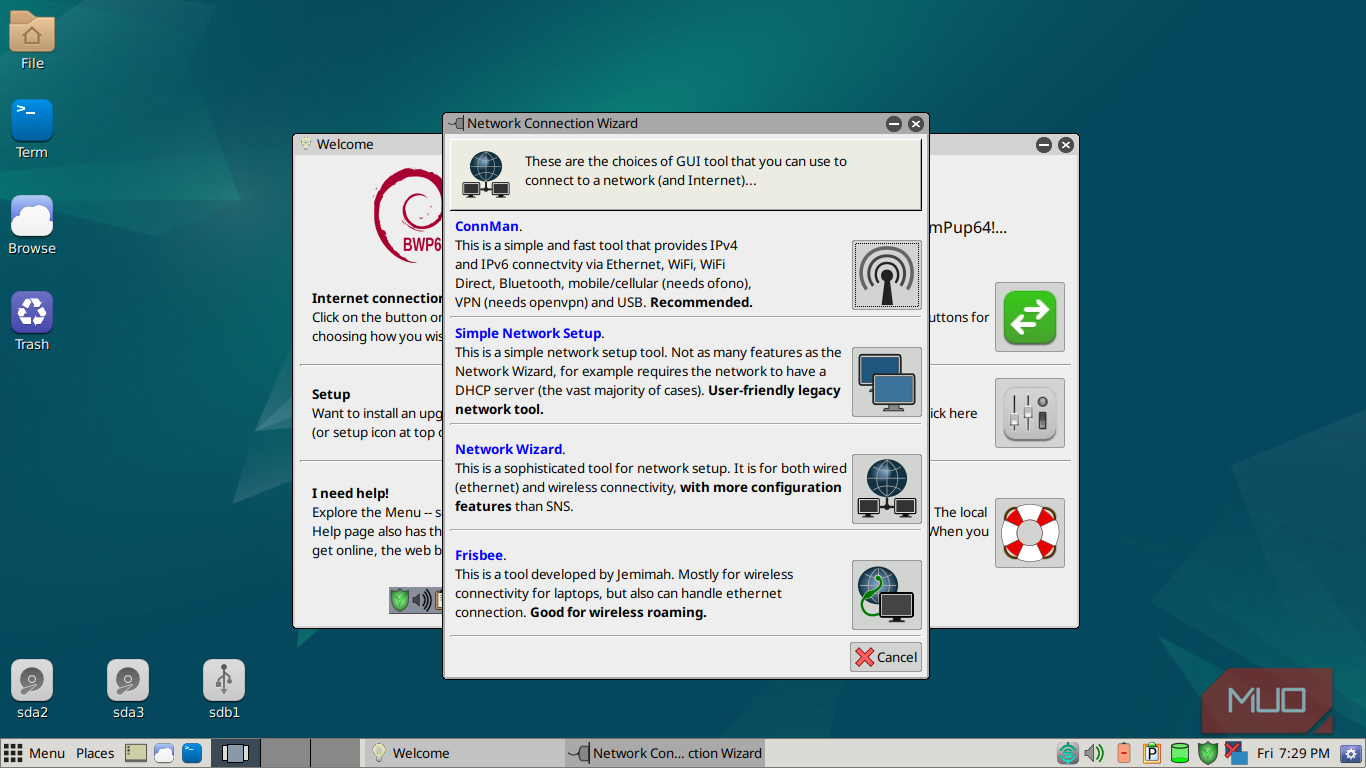This screenshot has height=768, width=1366.
Task: Click the Fri 7:29 PM clock
Action: [x=1294, y=753]
